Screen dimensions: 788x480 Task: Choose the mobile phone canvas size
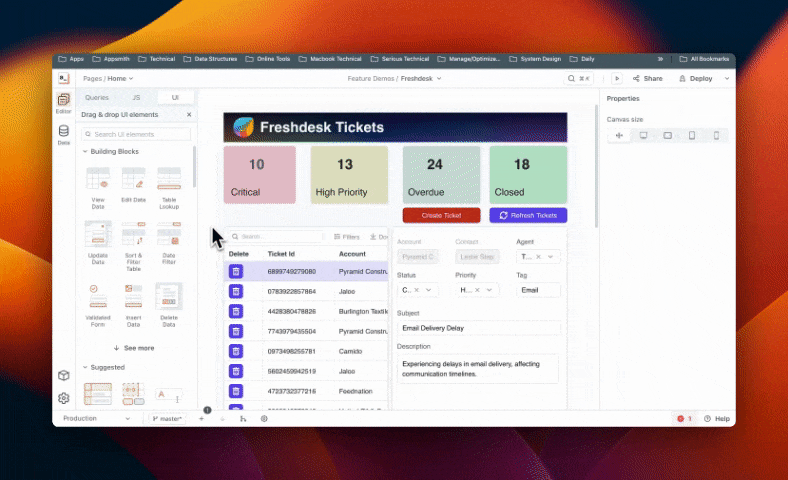pos(715,135)
